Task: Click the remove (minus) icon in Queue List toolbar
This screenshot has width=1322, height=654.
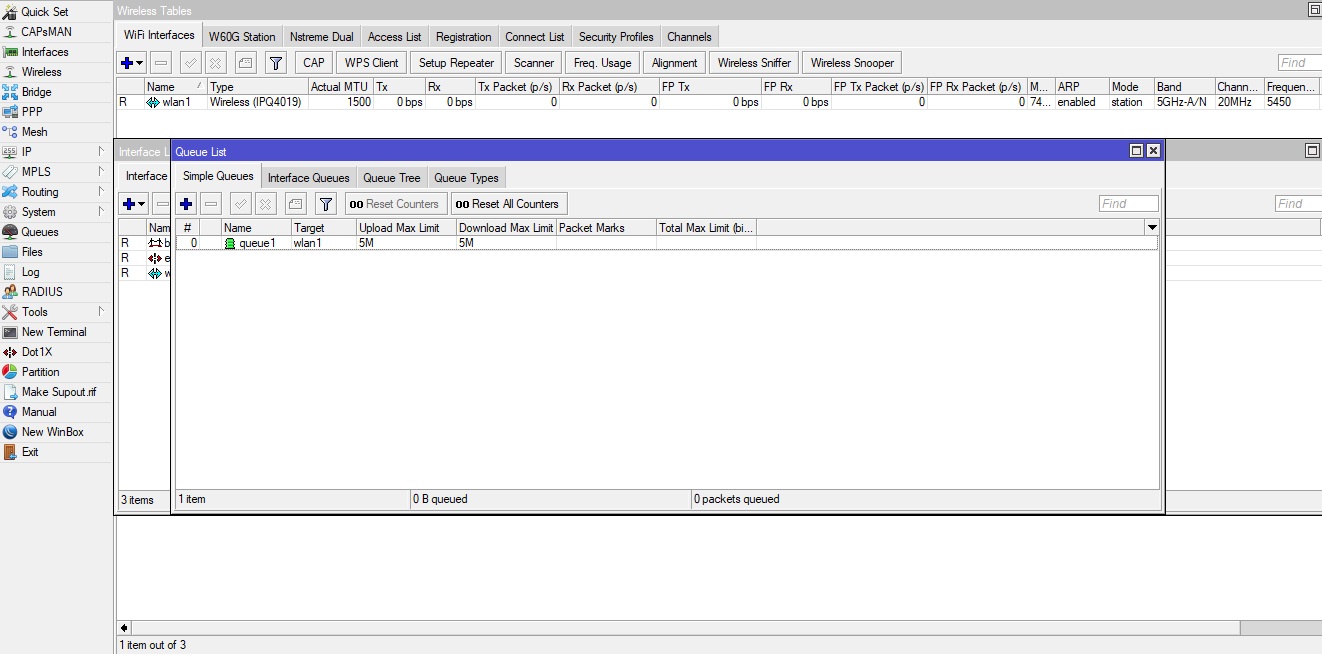Action: pos(210,204)
